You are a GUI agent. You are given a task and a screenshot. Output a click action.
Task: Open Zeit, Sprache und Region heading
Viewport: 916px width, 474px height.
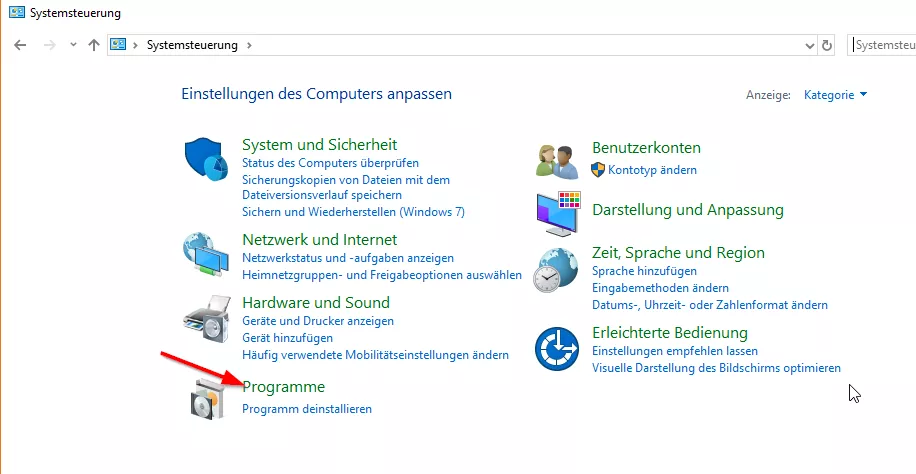678,253
